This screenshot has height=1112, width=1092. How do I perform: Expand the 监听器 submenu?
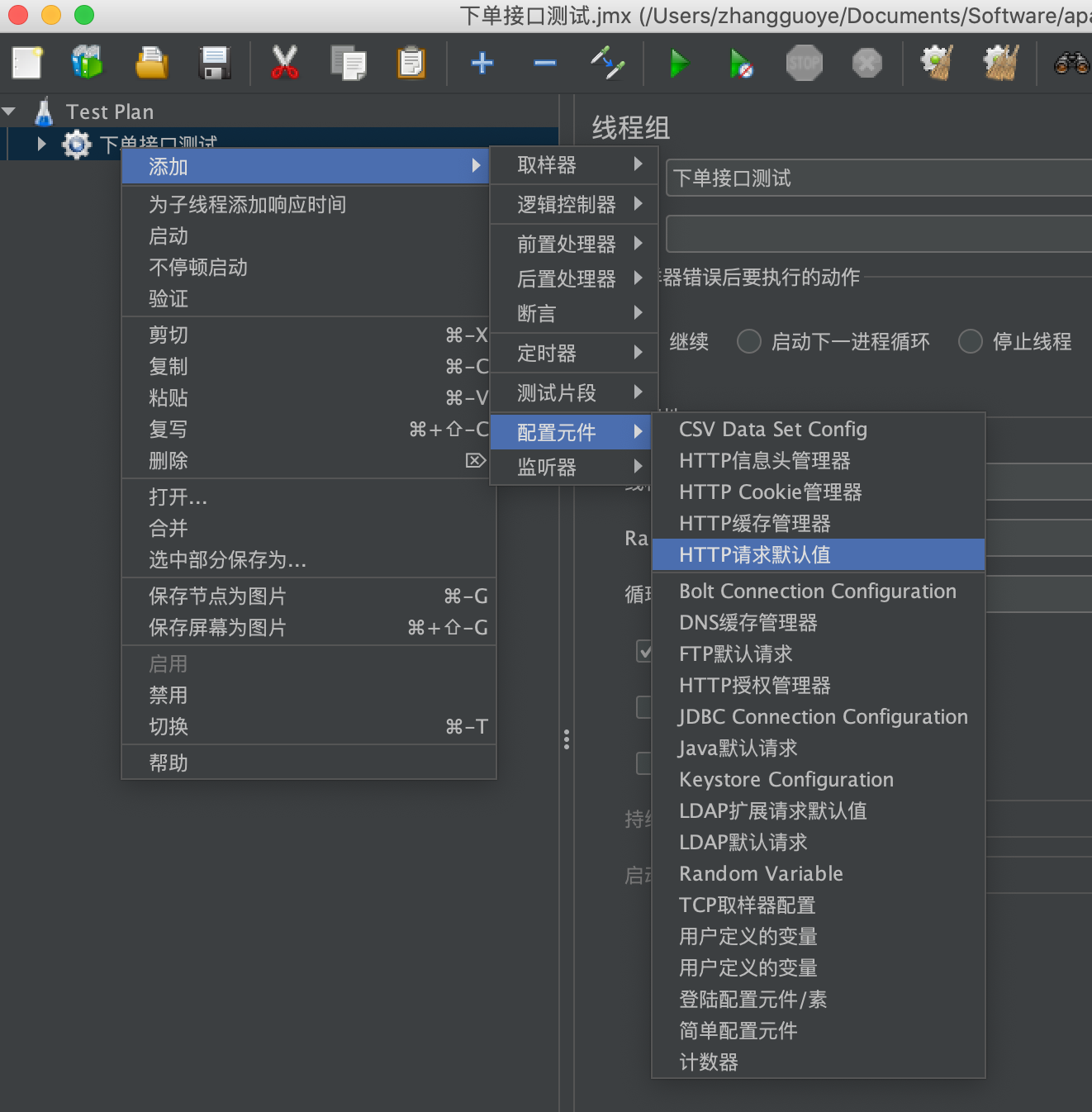click(574, 467)
